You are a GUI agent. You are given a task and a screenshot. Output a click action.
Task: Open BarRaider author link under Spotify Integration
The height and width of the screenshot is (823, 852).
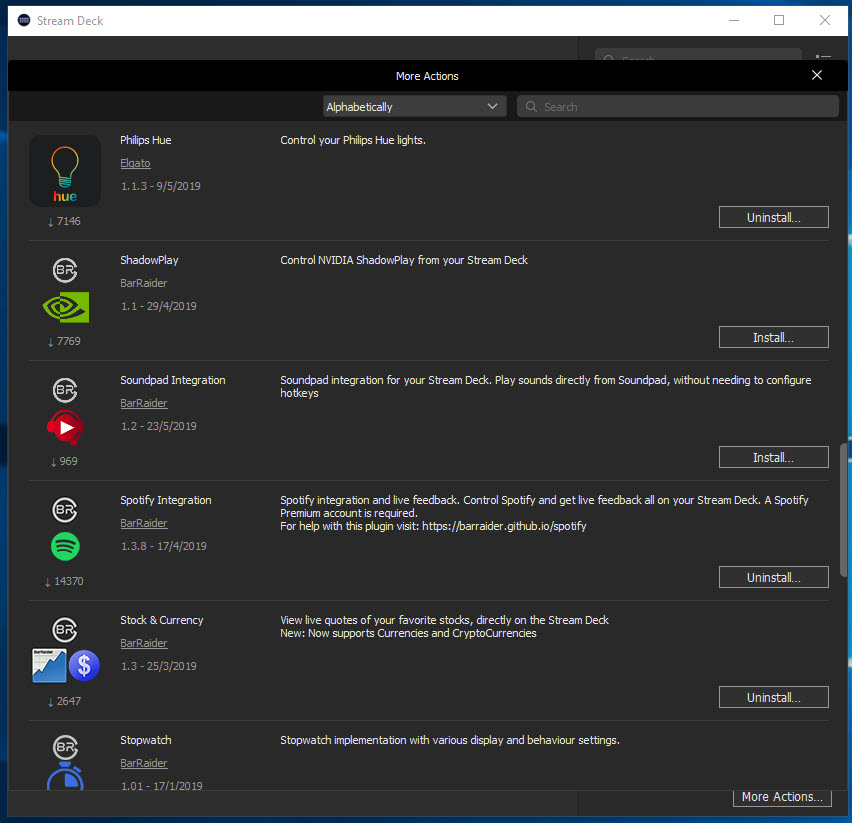143,523
